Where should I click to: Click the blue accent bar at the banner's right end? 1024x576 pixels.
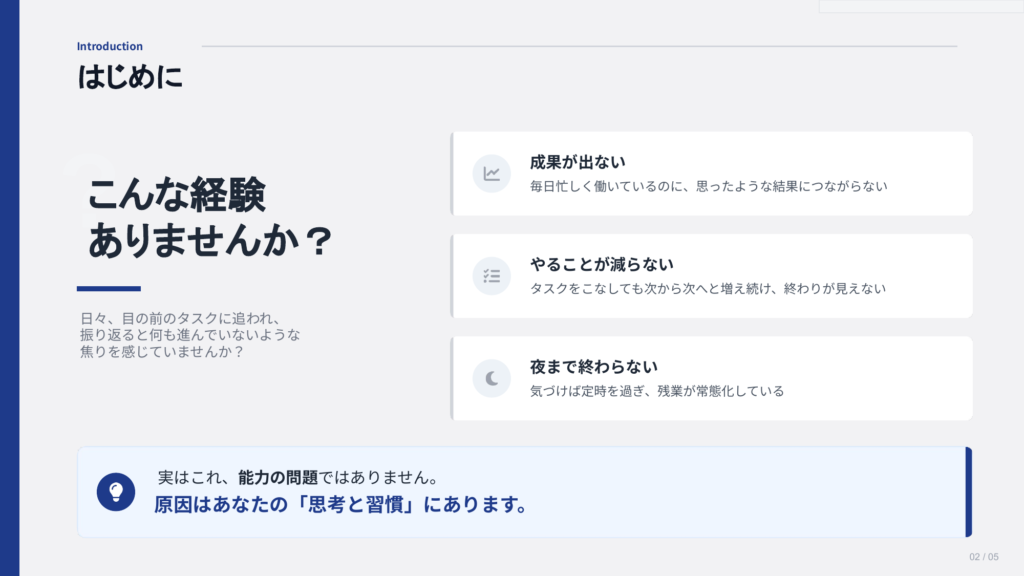tap(968, 491)
